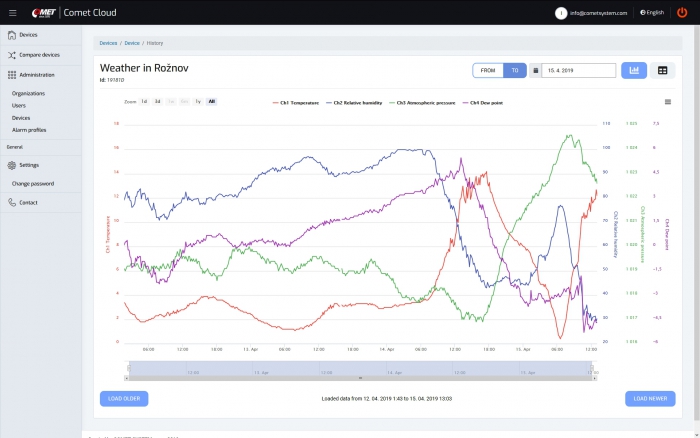Open Compare devices in sidebar

tap(38, 55)
